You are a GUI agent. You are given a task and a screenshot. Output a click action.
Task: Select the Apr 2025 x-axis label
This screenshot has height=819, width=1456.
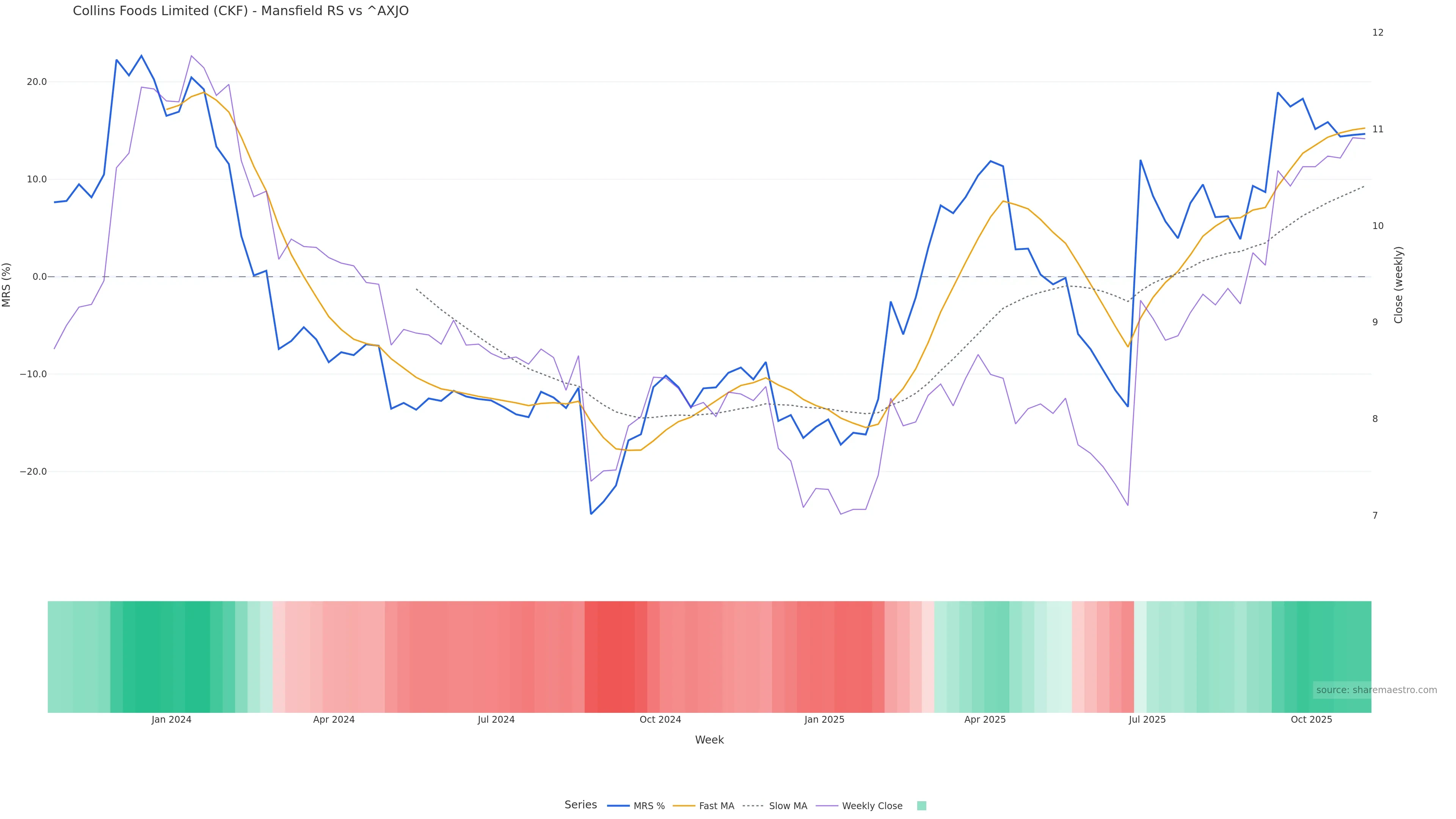point(985,720)
